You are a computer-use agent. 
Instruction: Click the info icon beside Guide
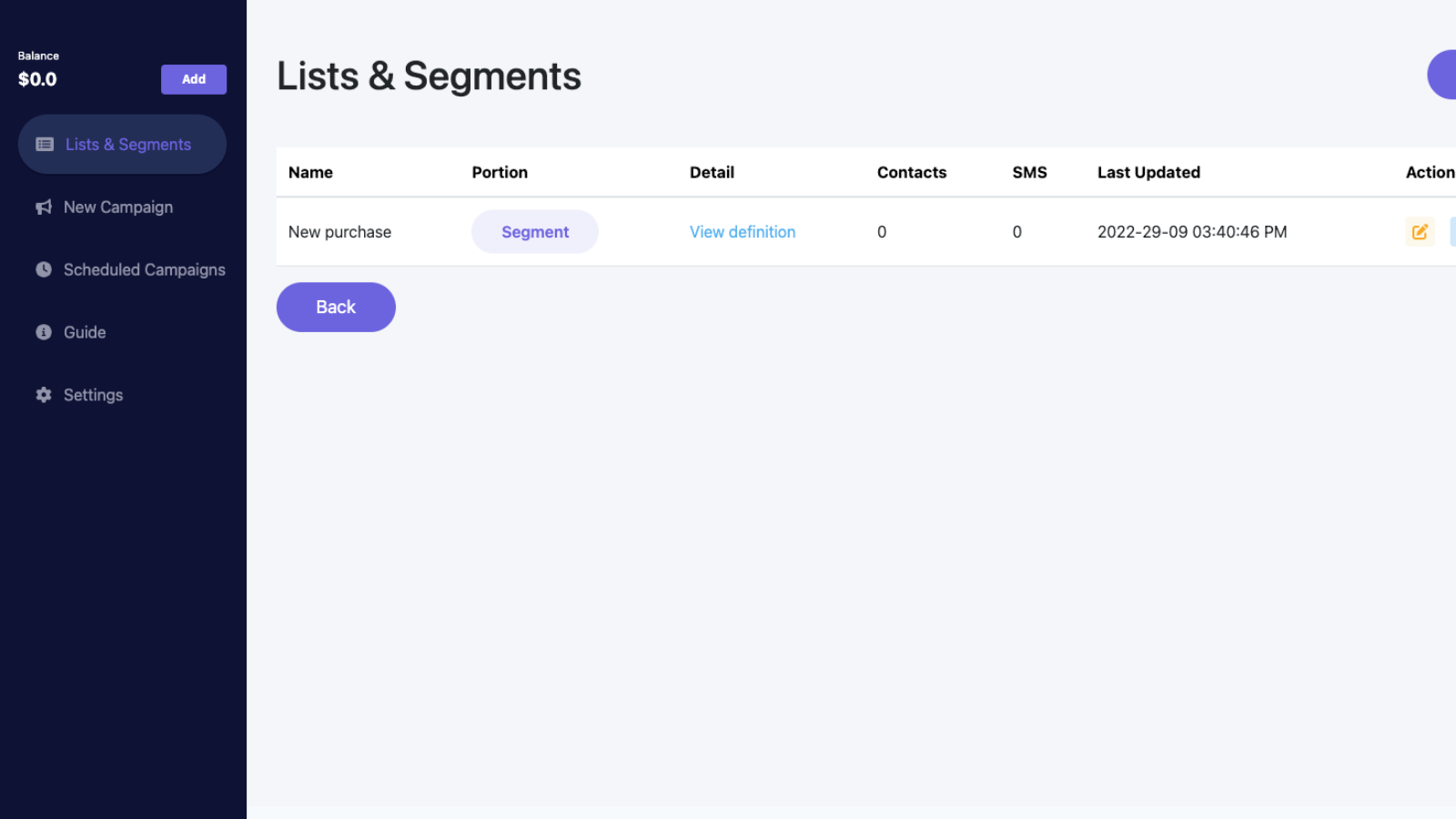[44, 332]
